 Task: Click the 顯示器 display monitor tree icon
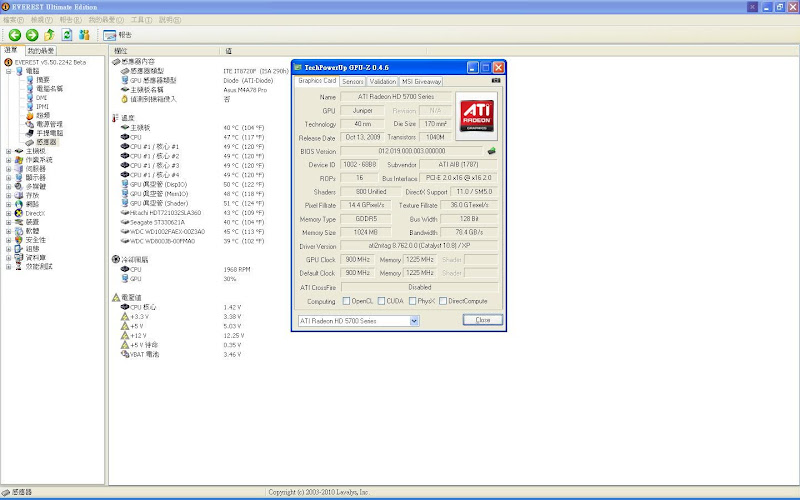coord(19,178)
